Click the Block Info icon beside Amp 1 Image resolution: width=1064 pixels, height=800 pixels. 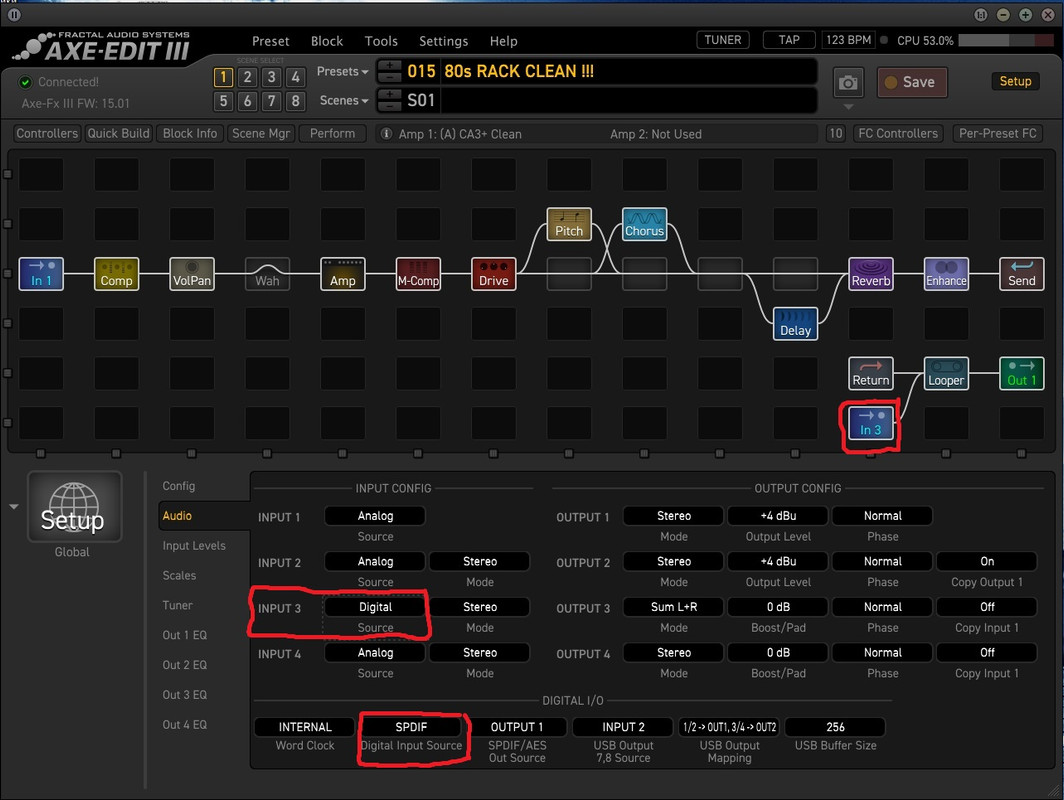pos(386,134)
